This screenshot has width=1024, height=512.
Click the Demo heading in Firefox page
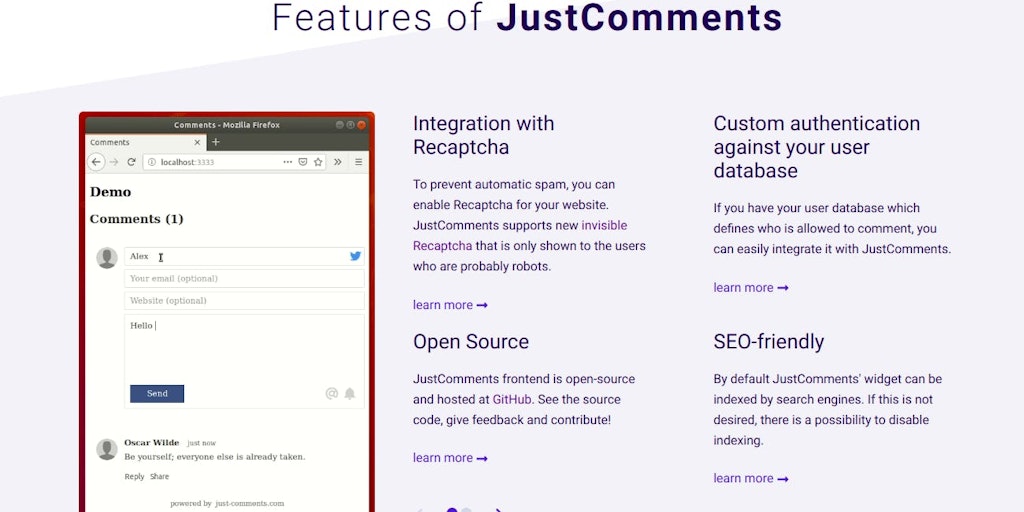click(x=110, y=192)
